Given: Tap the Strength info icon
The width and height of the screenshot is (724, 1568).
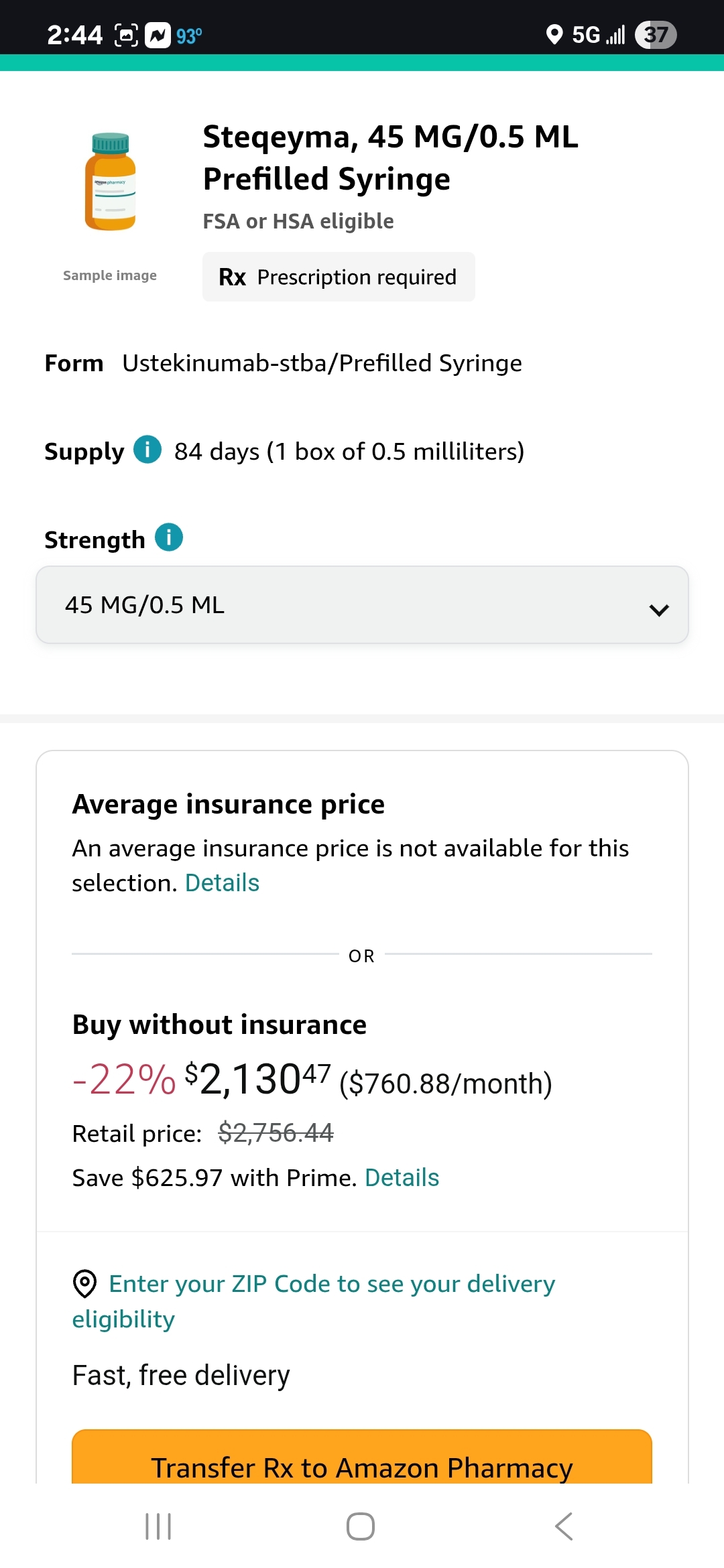Looking at the screenshot, I should coord(169,537).
